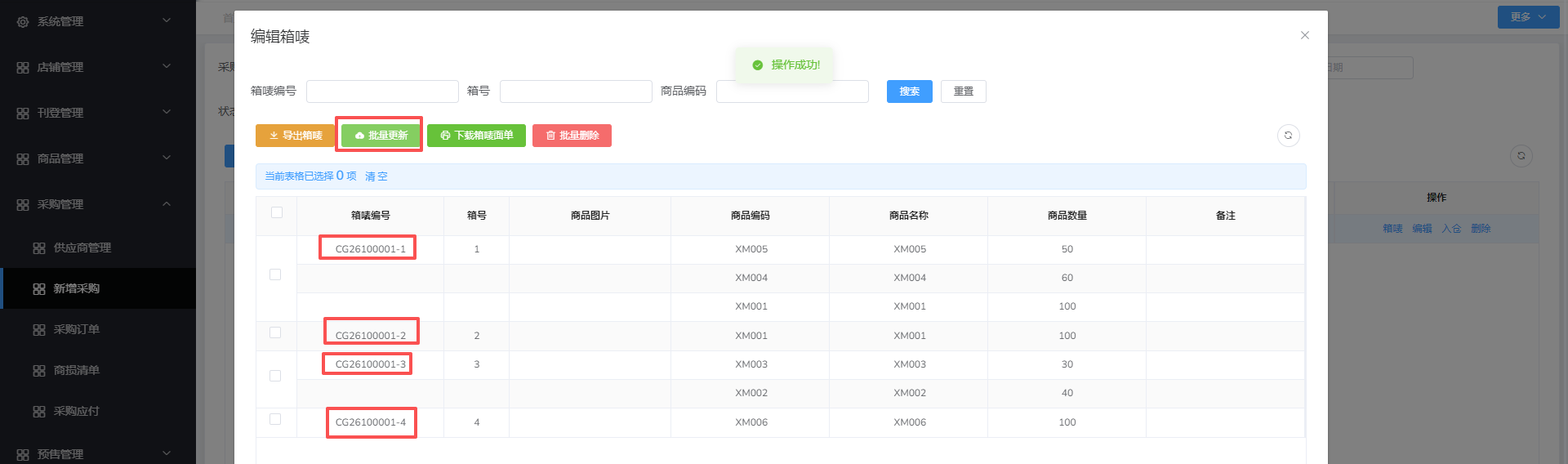The image size is (1568, 464).
Task: Click the 商品数量 column header
Action: (1067, 216)
